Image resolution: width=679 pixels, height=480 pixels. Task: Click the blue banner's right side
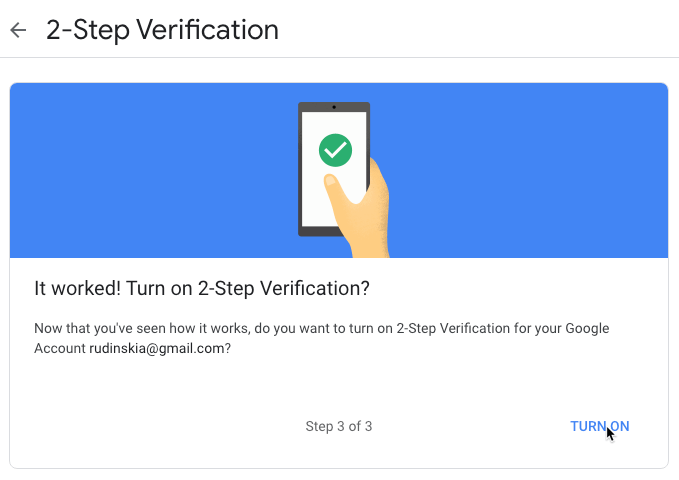click(528, 170)
